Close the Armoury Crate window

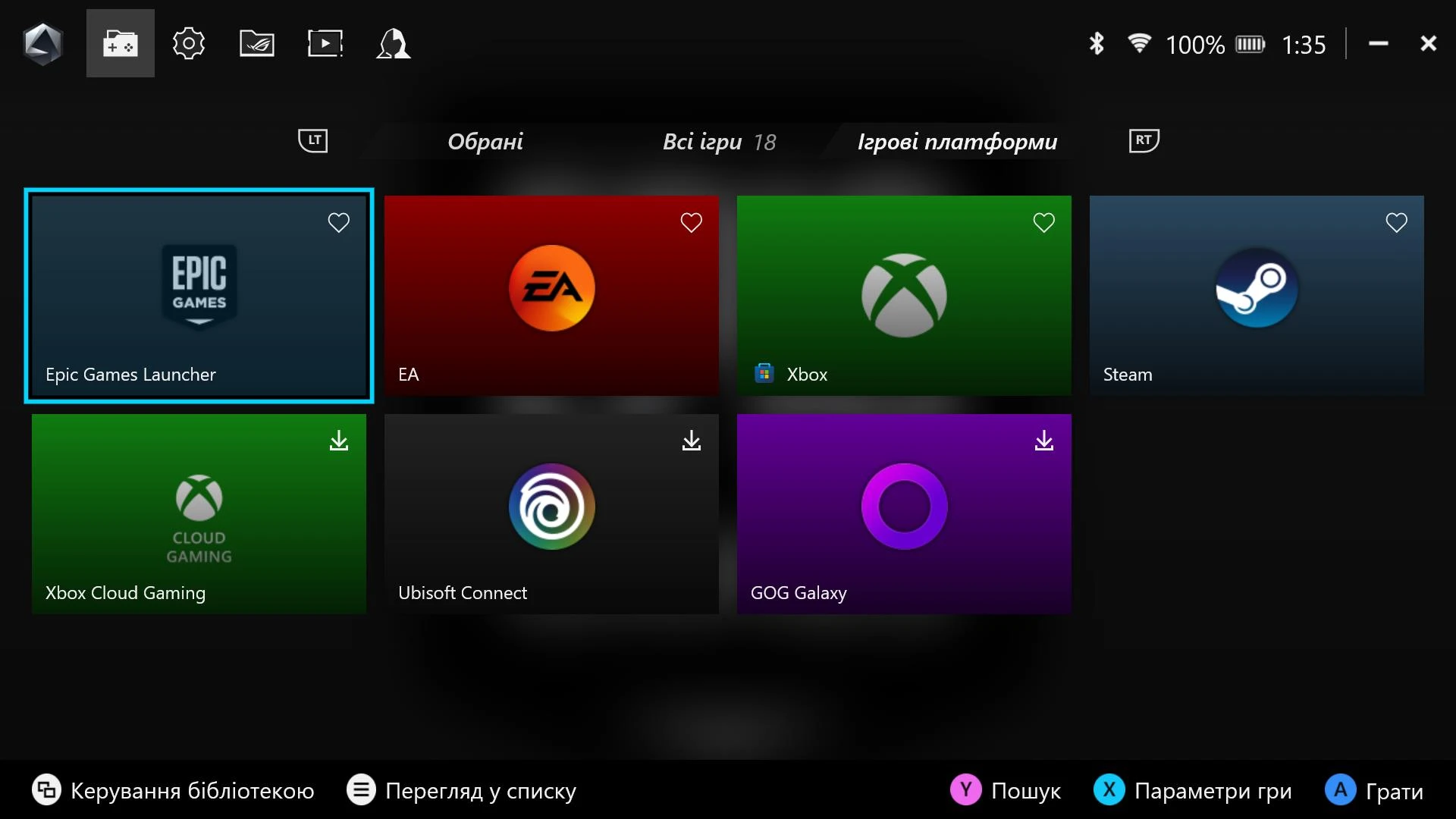point(1429,44)
